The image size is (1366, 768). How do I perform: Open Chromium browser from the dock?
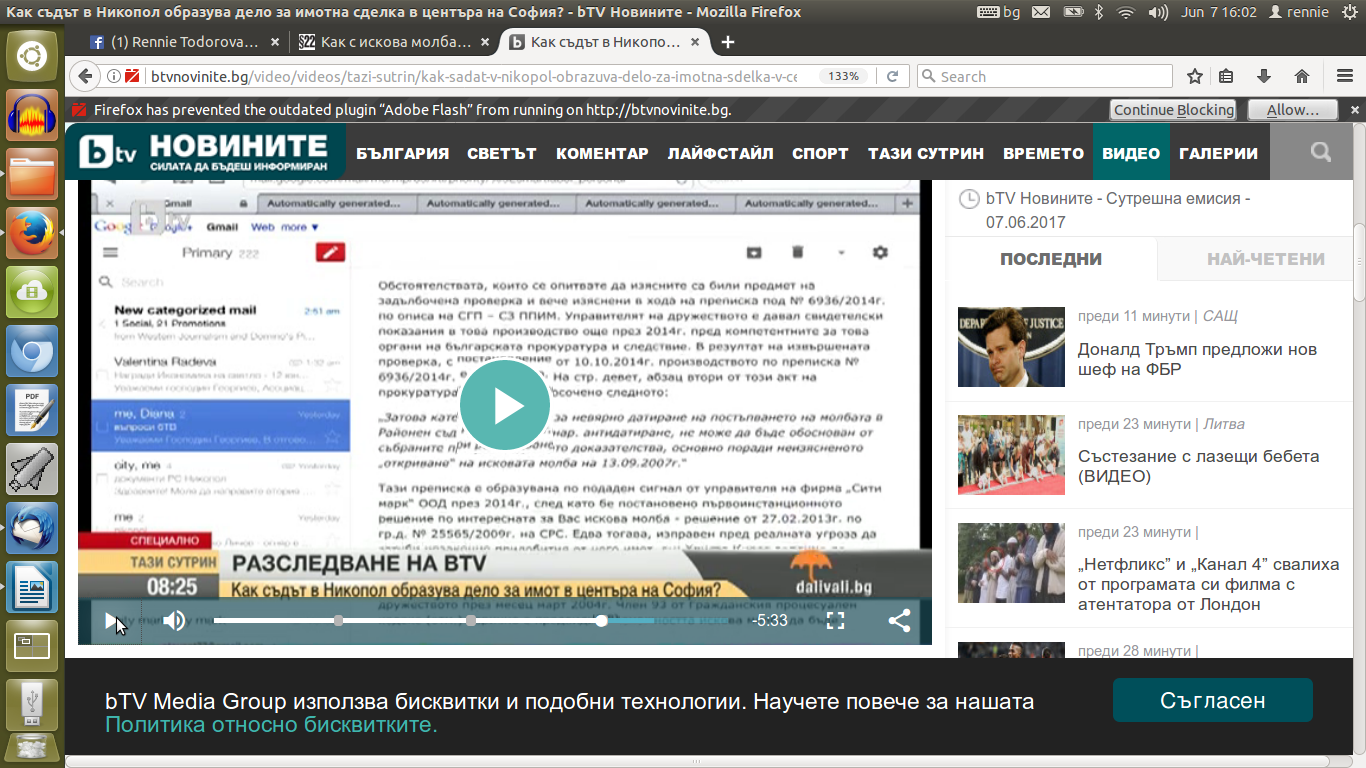[32, 352]
